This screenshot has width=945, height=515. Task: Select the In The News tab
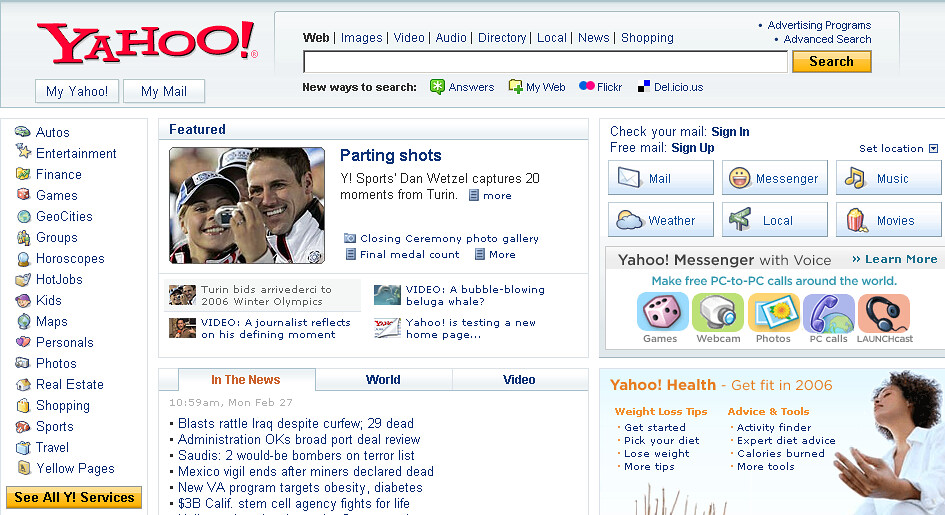[x=246, y=379]
